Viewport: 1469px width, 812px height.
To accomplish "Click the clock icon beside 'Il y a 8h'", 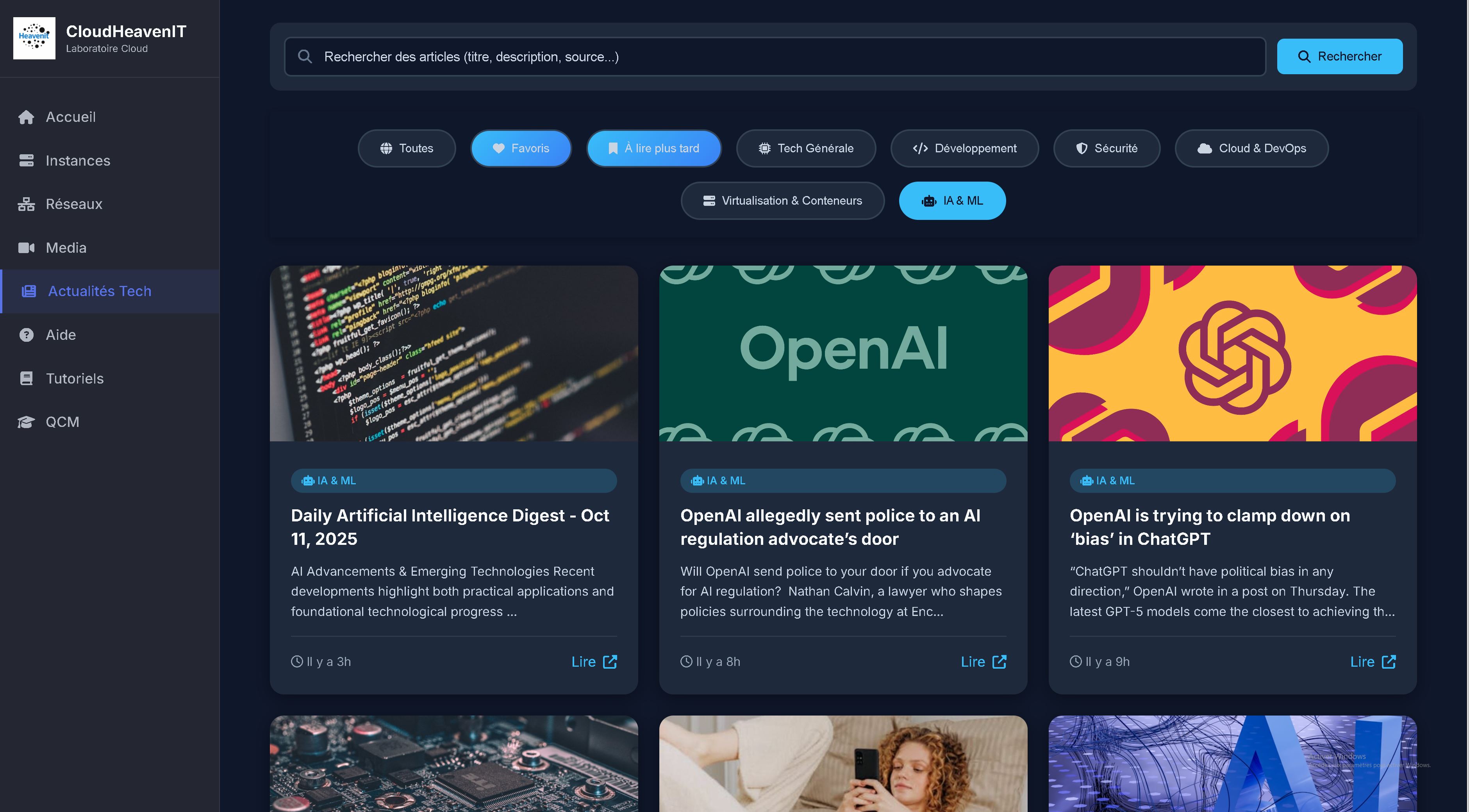I will [x=687, y=662].
